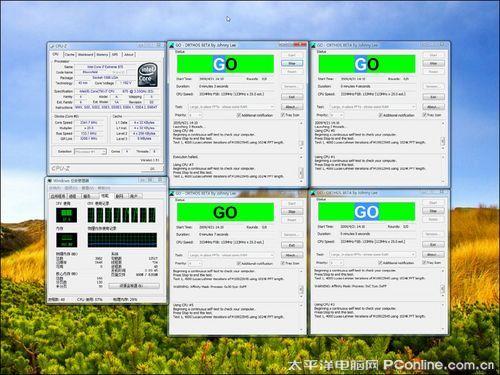
Task: Click Exit in upper-right ORTHOS window
Action: click(x=434, y=97)
